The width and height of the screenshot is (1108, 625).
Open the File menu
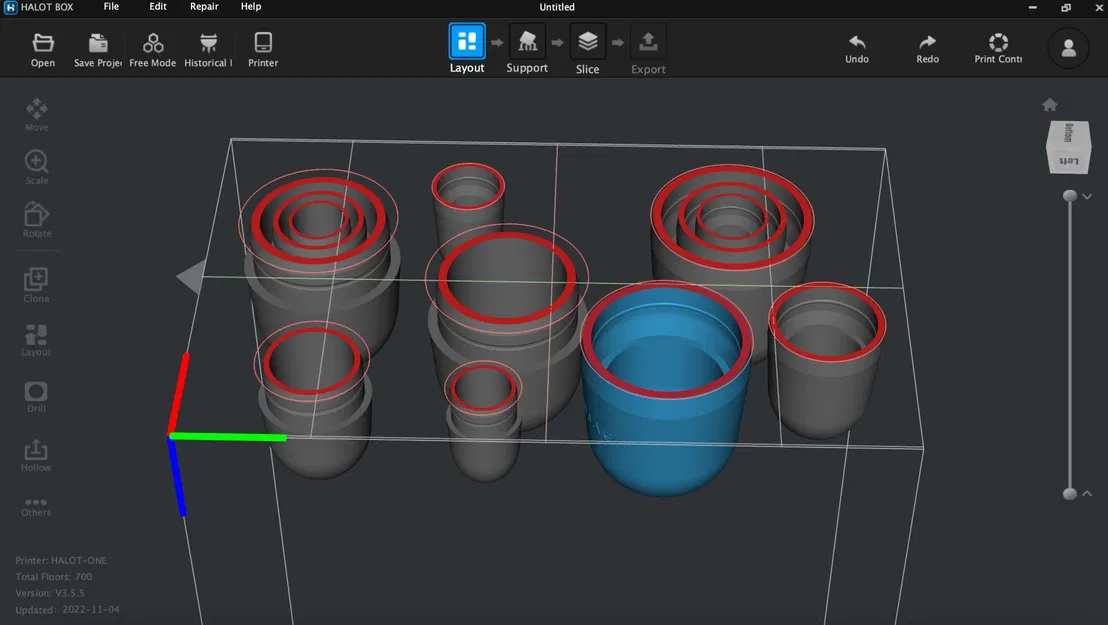click(110, 7)
